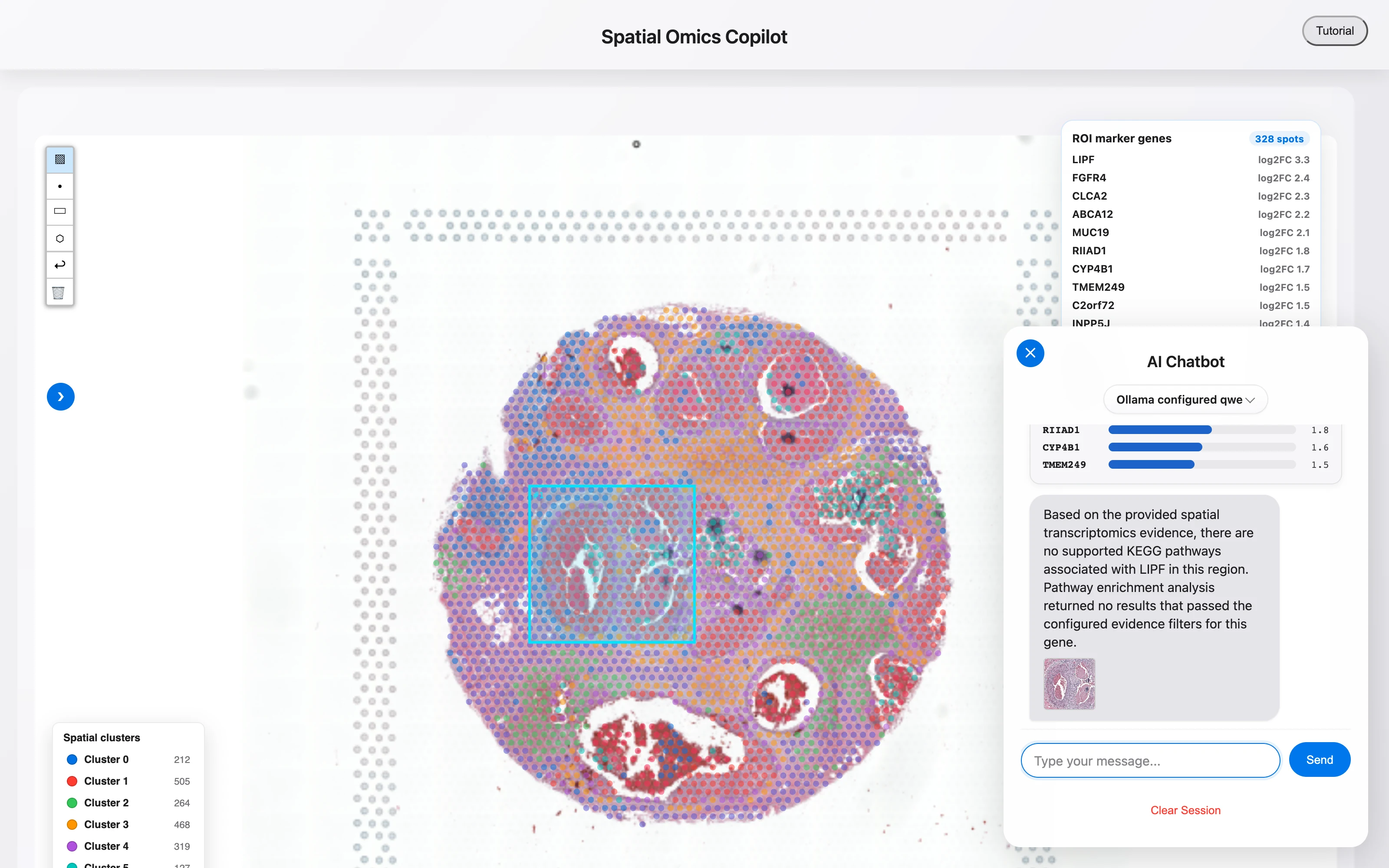Click the Tutorial button

click(x=1334, y=31)
